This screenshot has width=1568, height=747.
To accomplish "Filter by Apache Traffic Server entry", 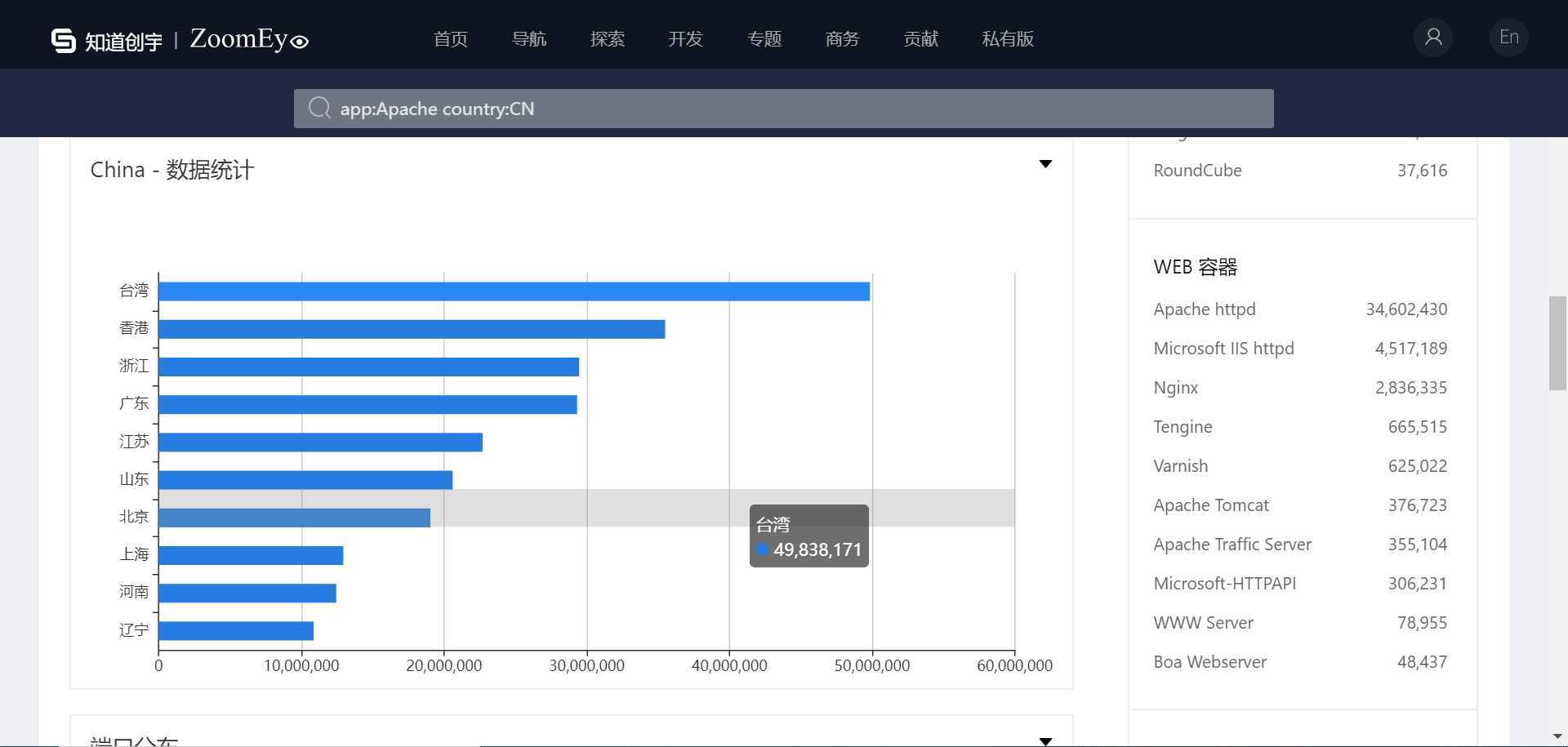I will [1232, 545].
